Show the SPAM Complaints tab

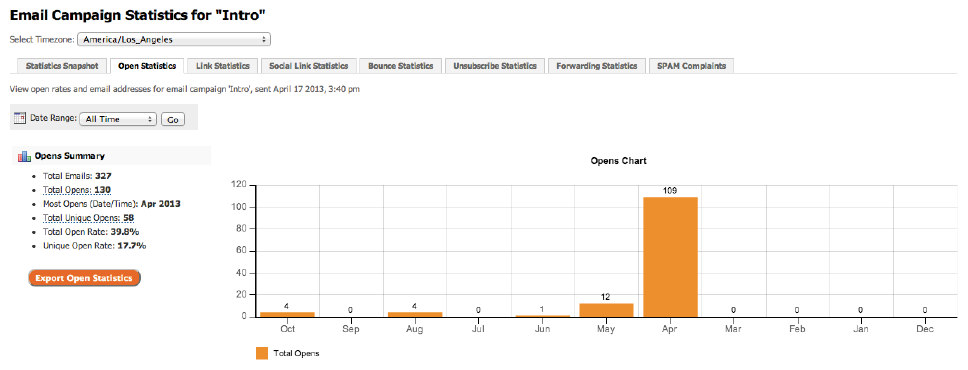click(691, 66)
